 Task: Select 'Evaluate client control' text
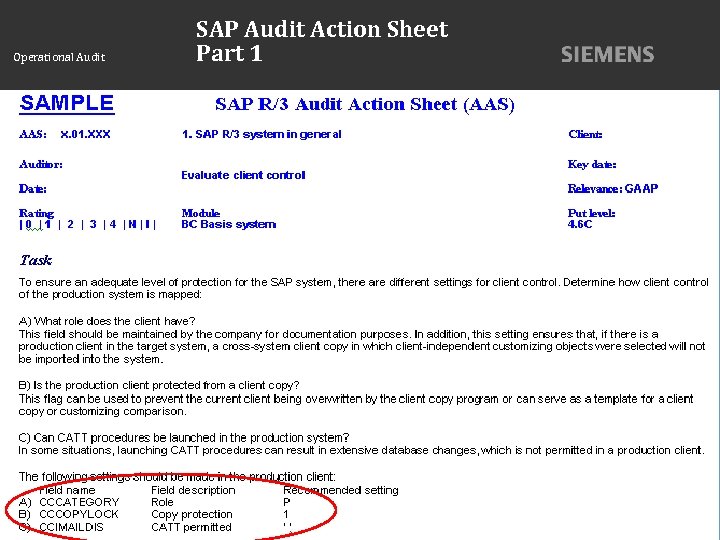tap(243, 175)
